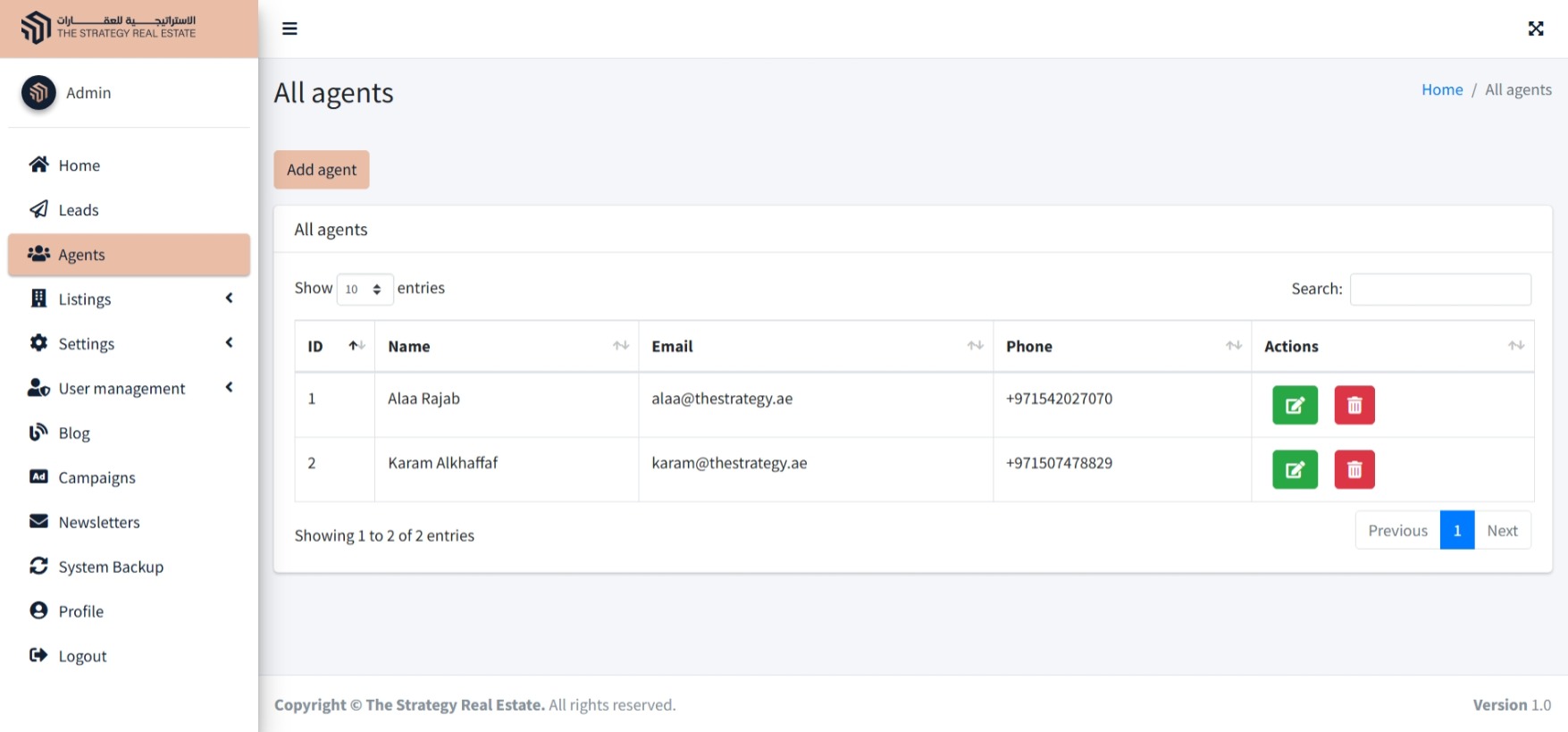Image resolution: width=1568 pixels, height=732 pixels.
Task: Open the Show entries count dropdown
Action: point(365,289)
